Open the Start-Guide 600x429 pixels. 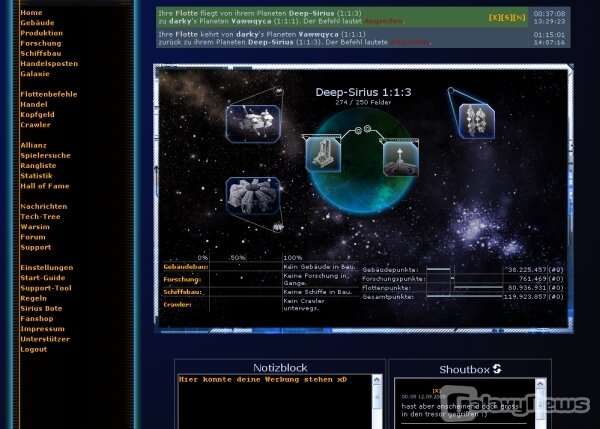coord(42,278)
